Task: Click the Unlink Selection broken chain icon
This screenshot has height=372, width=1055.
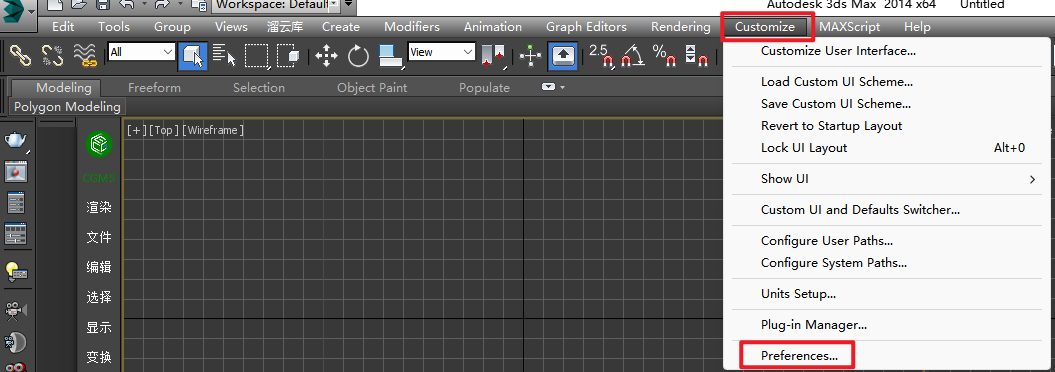Action: pos(52,55)
